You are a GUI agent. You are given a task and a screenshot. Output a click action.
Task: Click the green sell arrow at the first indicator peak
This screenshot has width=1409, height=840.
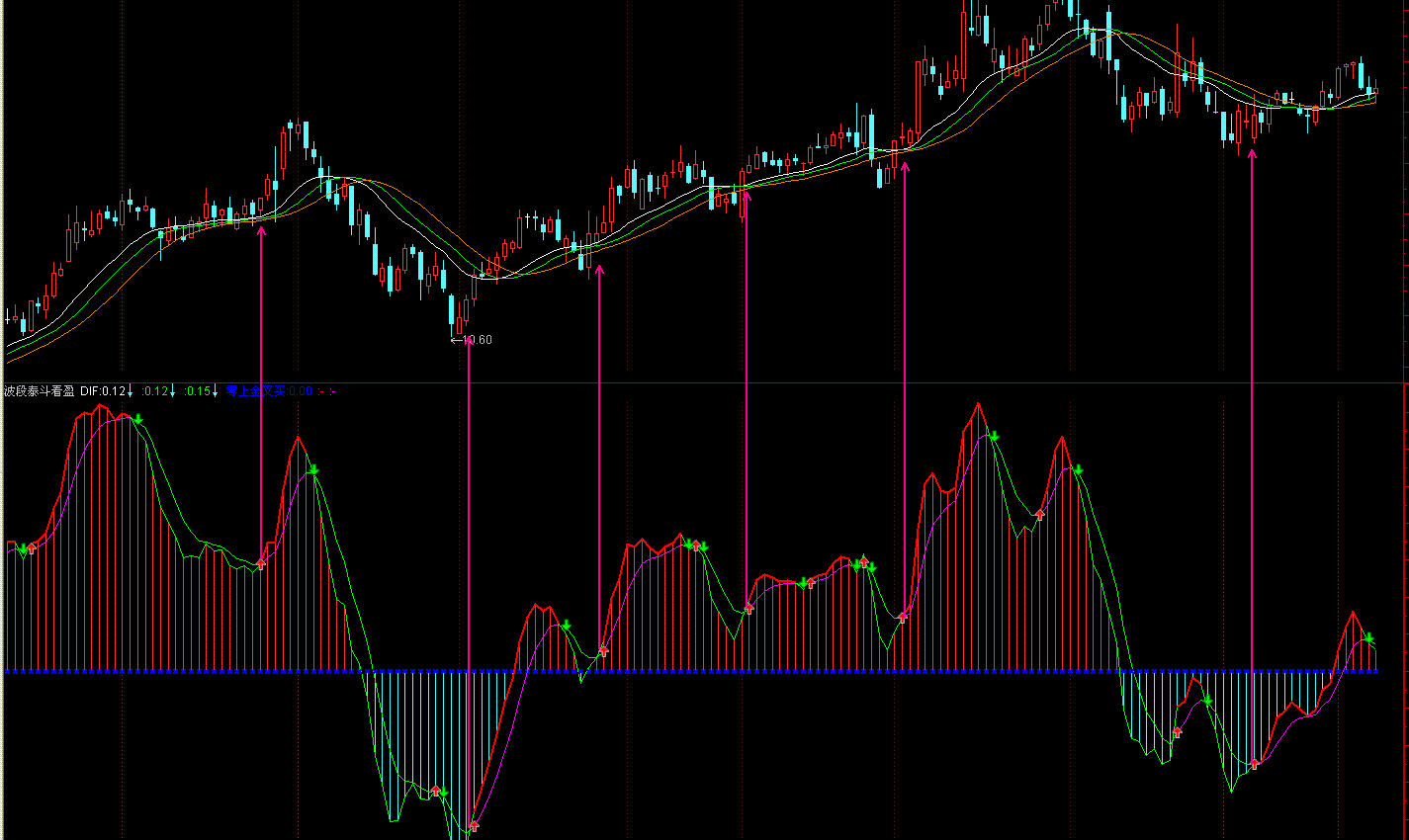139,420
